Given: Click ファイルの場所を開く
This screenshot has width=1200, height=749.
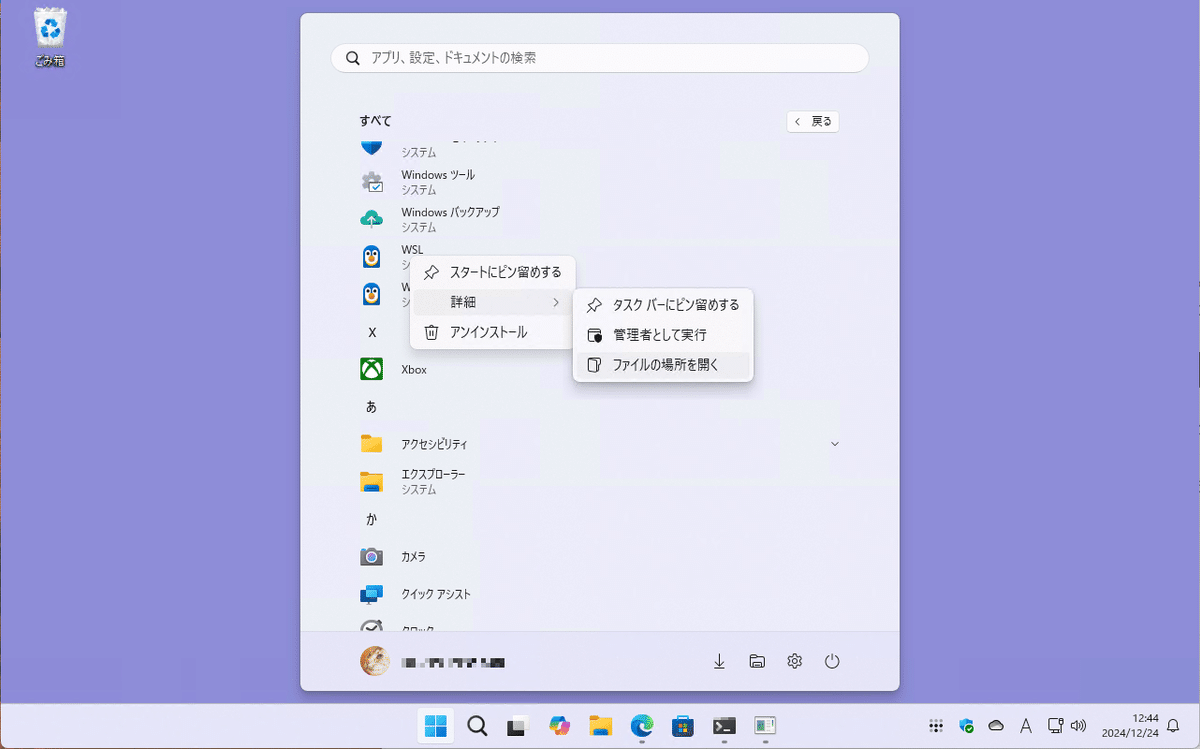Looking at the screenshot, I should pyautogui.click(x=663, y=365).
